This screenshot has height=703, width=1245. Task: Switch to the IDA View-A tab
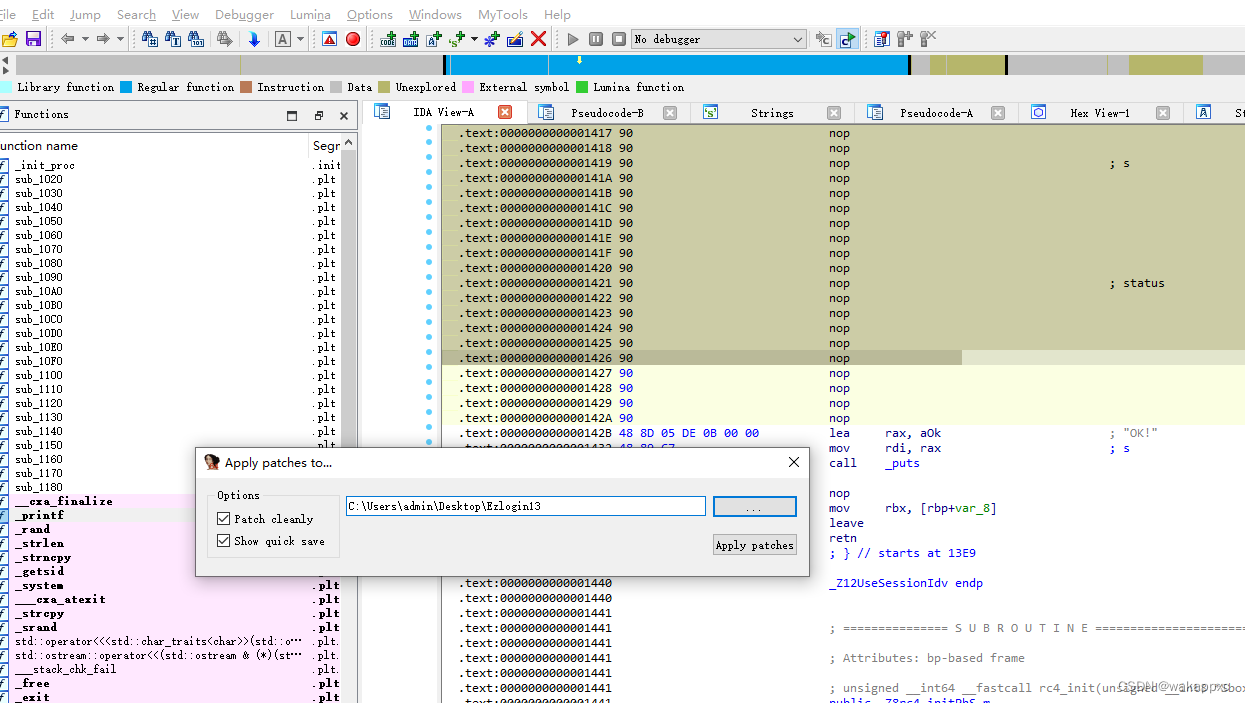pos(443,113)
